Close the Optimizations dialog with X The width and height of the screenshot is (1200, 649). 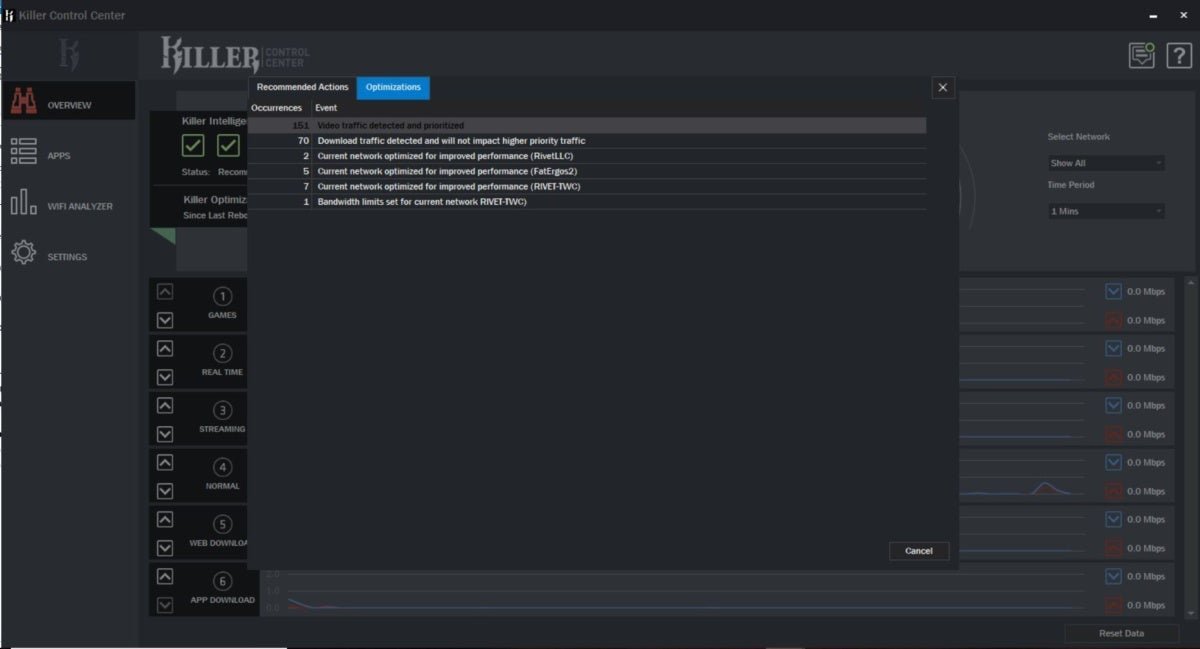pos(943,88)
